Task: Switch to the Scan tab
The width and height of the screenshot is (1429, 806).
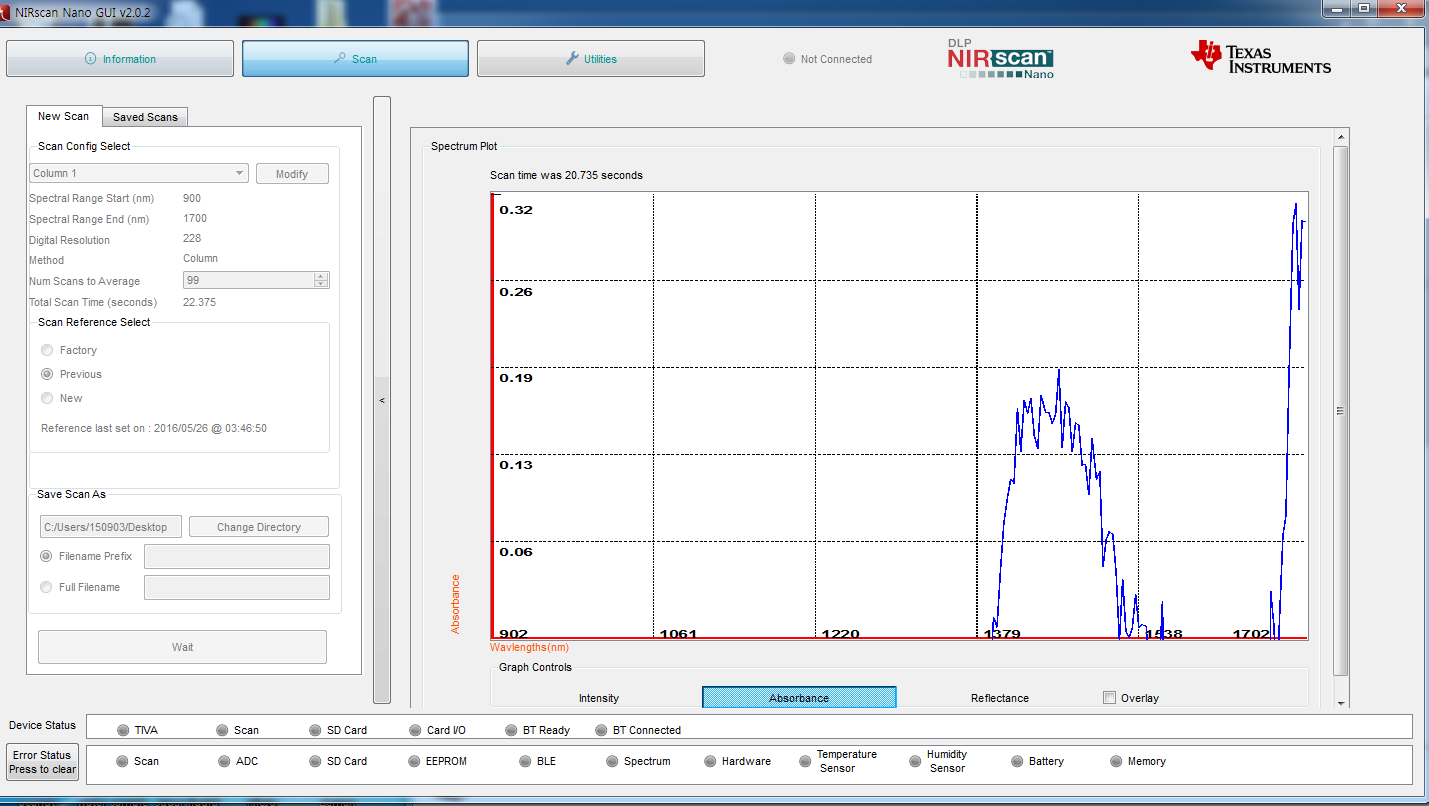Action: 355,59
